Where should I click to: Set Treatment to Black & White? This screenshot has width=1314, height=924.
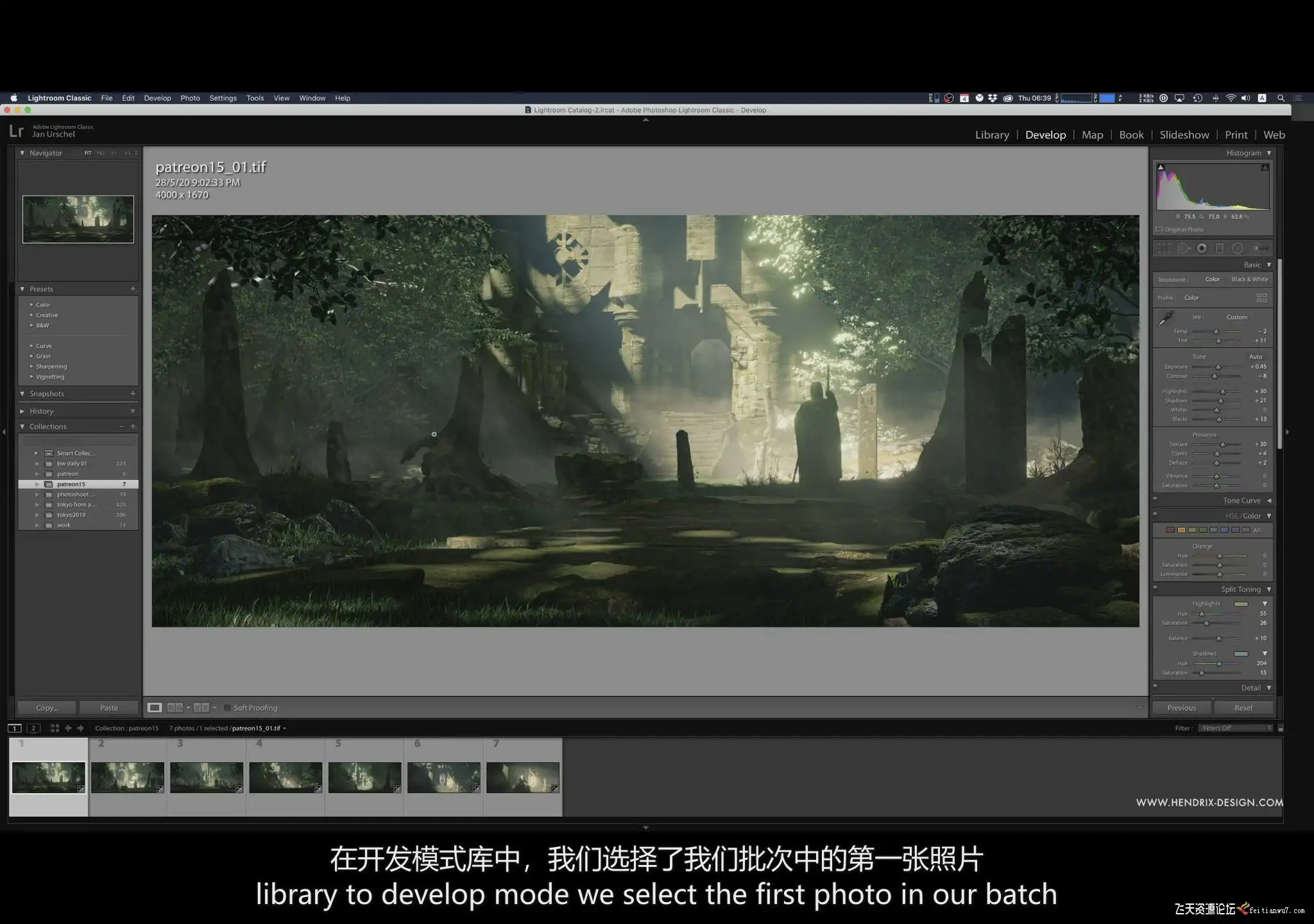(1250, 279)
